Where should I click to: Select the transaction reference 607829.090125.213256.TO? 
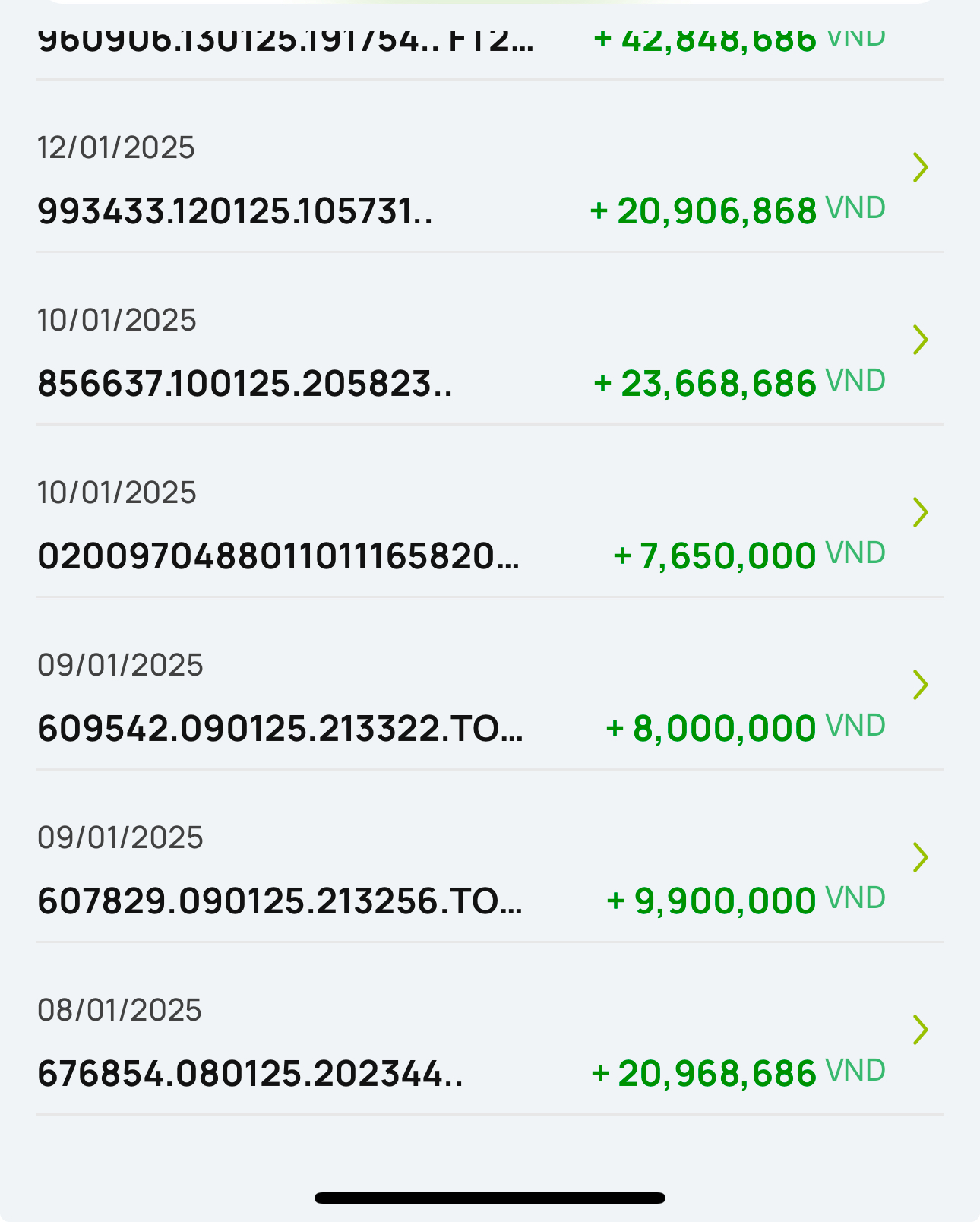tap(280, 901)
